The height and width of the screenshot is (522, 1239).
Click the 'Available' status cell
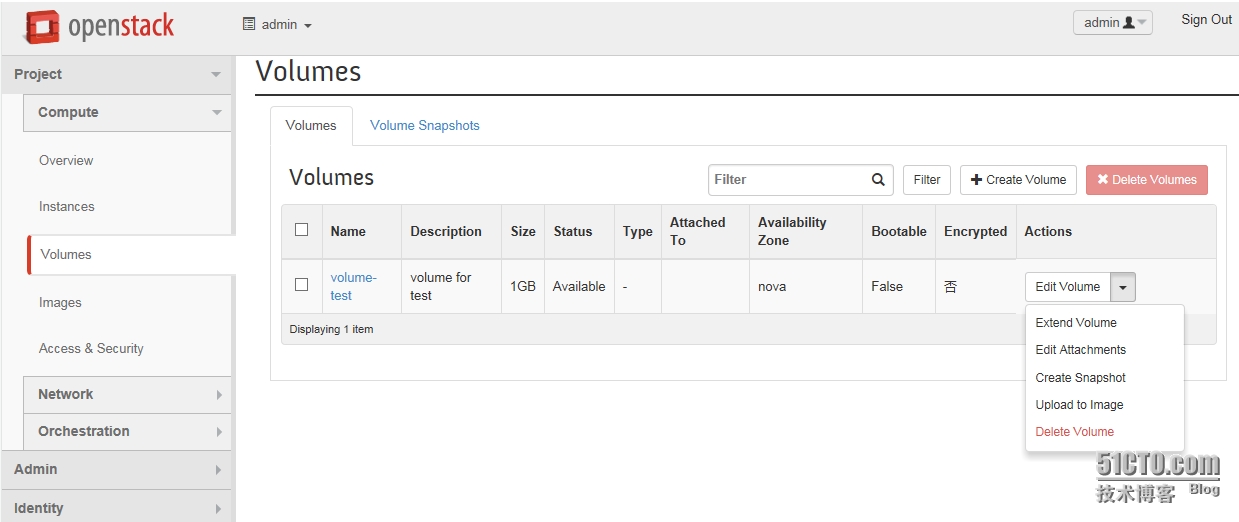pos(579,286)
